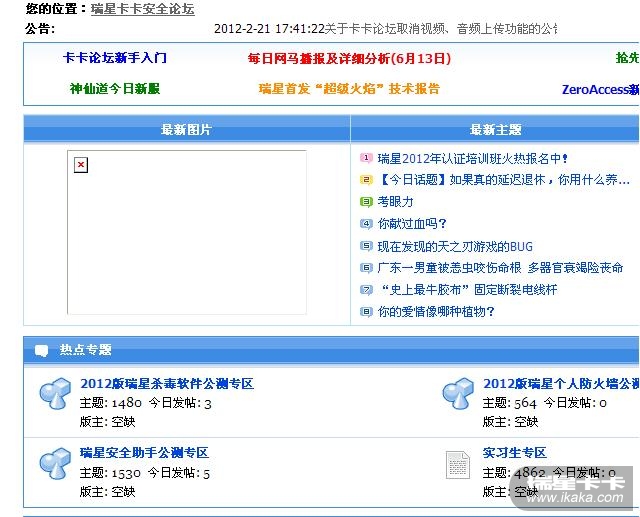Open 每日网马播报及详细分析(6月13日) link

coord(349,58)
